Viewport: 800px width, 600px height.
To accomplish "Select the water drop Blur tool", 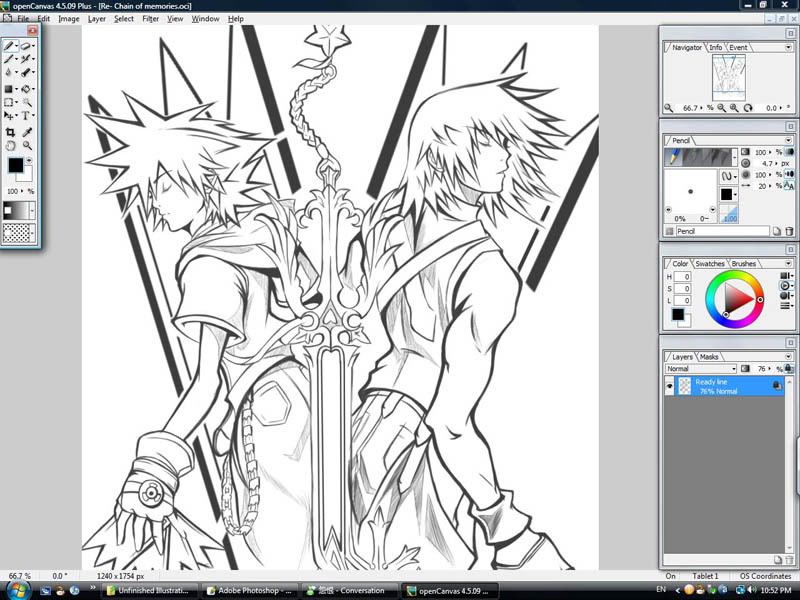I will [9, 72].
